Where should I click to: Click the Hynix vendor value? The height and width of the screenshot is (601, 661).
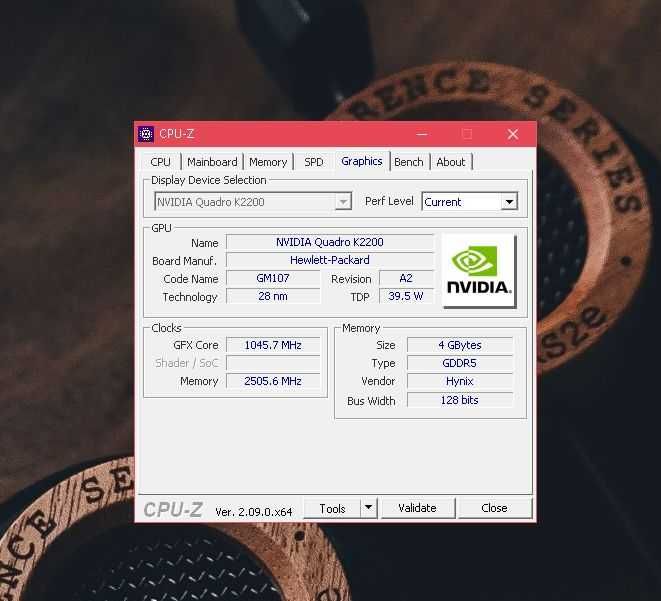[x=460, y=381]
